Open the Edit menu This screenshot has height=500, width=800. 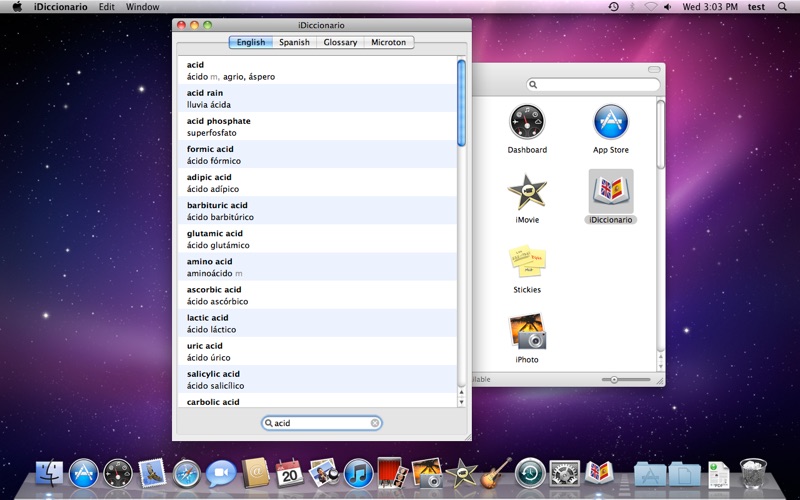coord(107,7)
